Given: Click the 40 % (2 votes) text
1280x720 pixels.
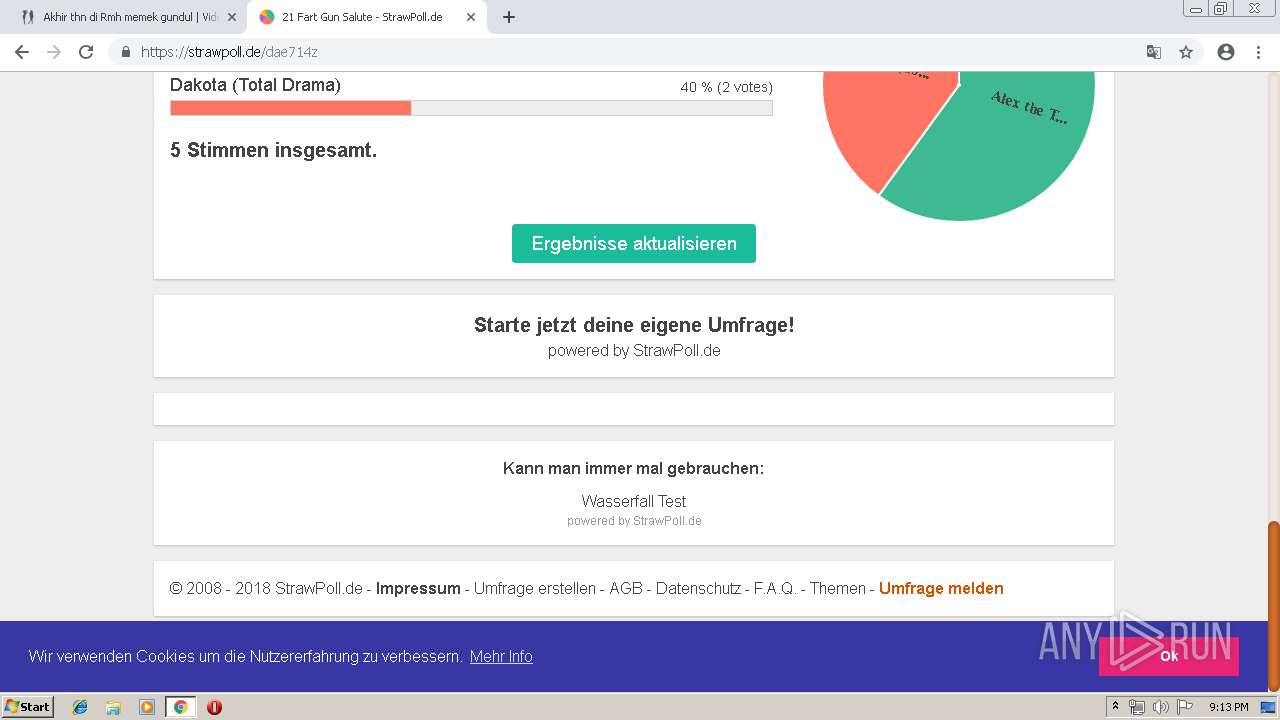Looking at the screenshot, I should point(726,87).
